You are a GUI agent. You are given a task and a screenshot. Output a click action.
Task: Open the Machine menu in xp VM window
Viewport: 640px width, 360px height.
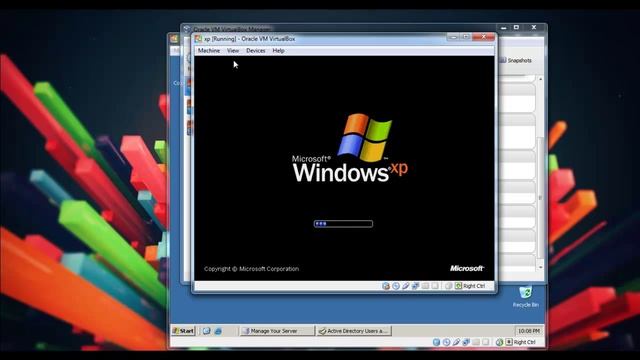pos(209,51)
